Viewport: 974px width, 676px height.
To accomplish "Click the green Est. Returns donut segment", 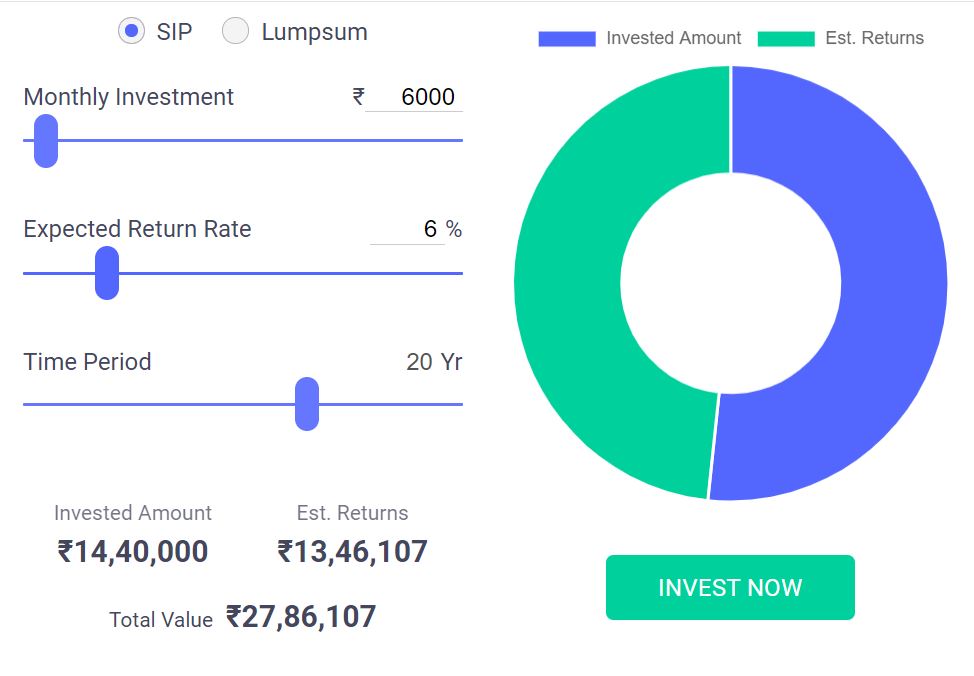I will [580, 300].
